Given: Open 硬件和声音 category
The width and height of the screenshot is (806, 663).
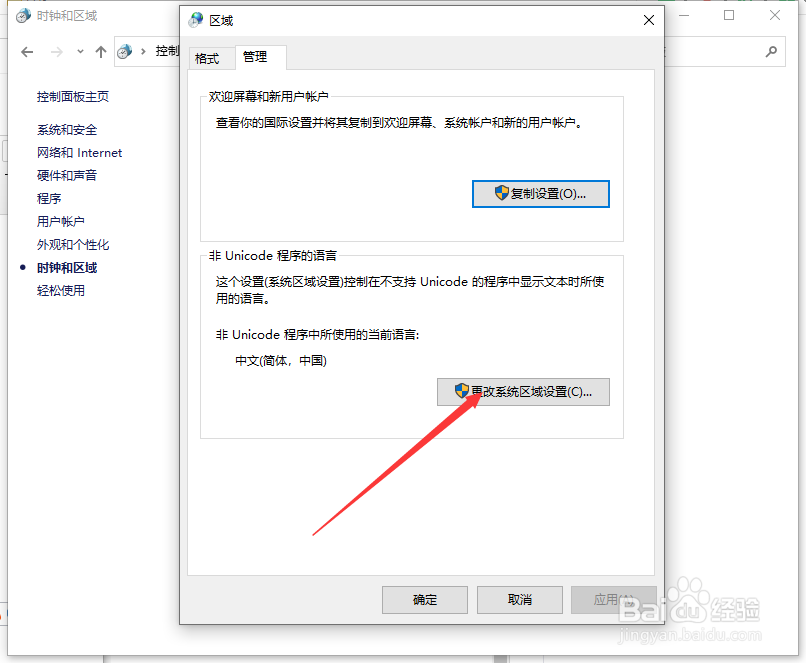Looking at the screenshot, I should click(x=67, y=176).
